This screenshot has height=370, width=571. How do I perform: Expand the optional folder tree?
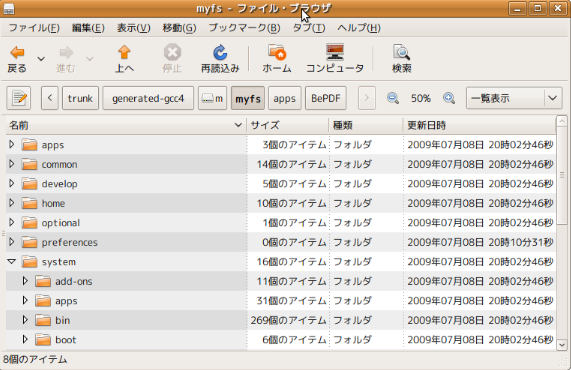click(x=12, y=222)
